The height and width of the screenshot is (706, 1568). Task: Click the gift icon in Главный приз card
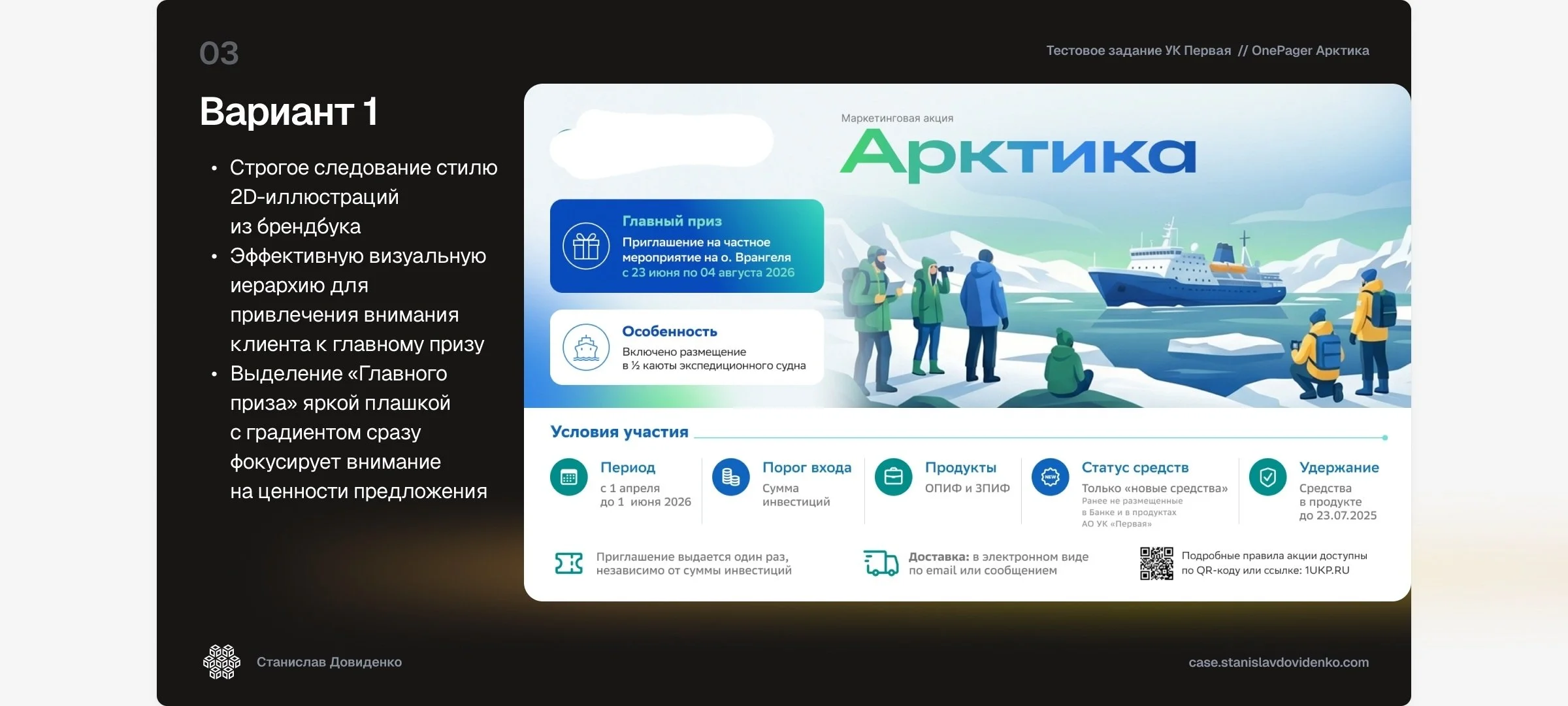coord(586,246)
